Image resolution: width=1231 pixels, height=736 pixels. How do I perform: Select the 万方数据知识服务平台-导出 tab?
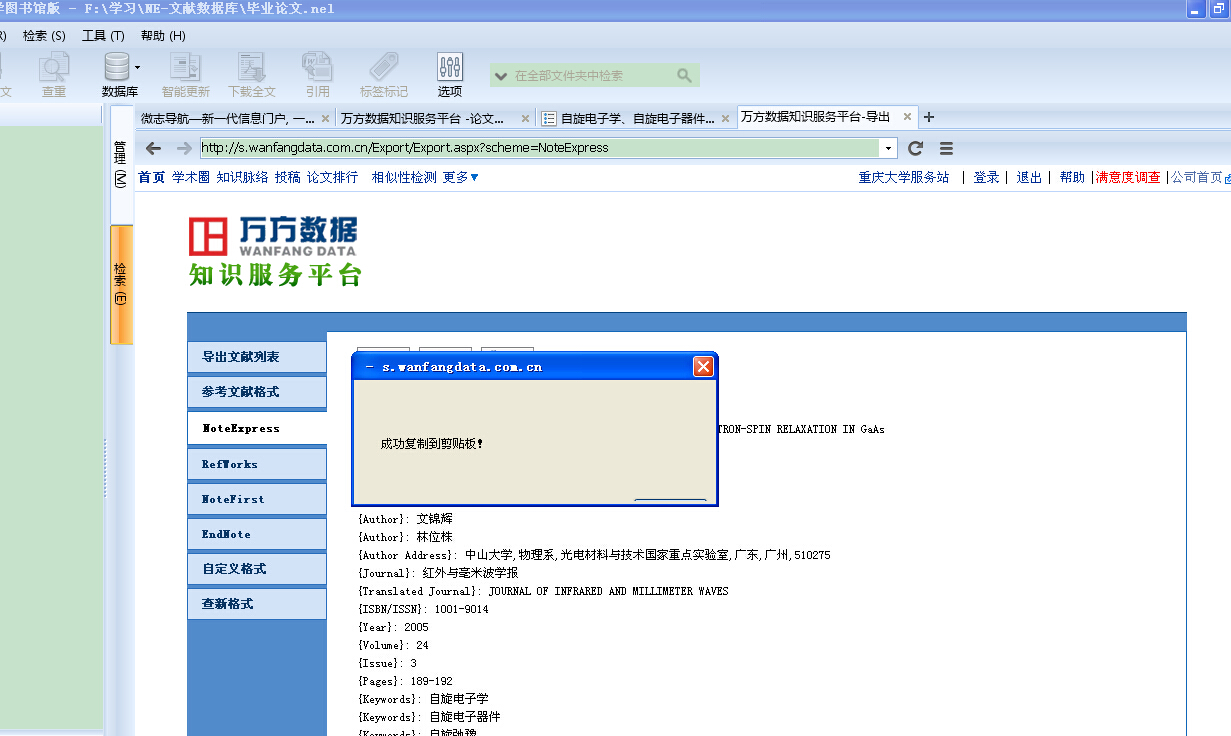tap(816, 117)
